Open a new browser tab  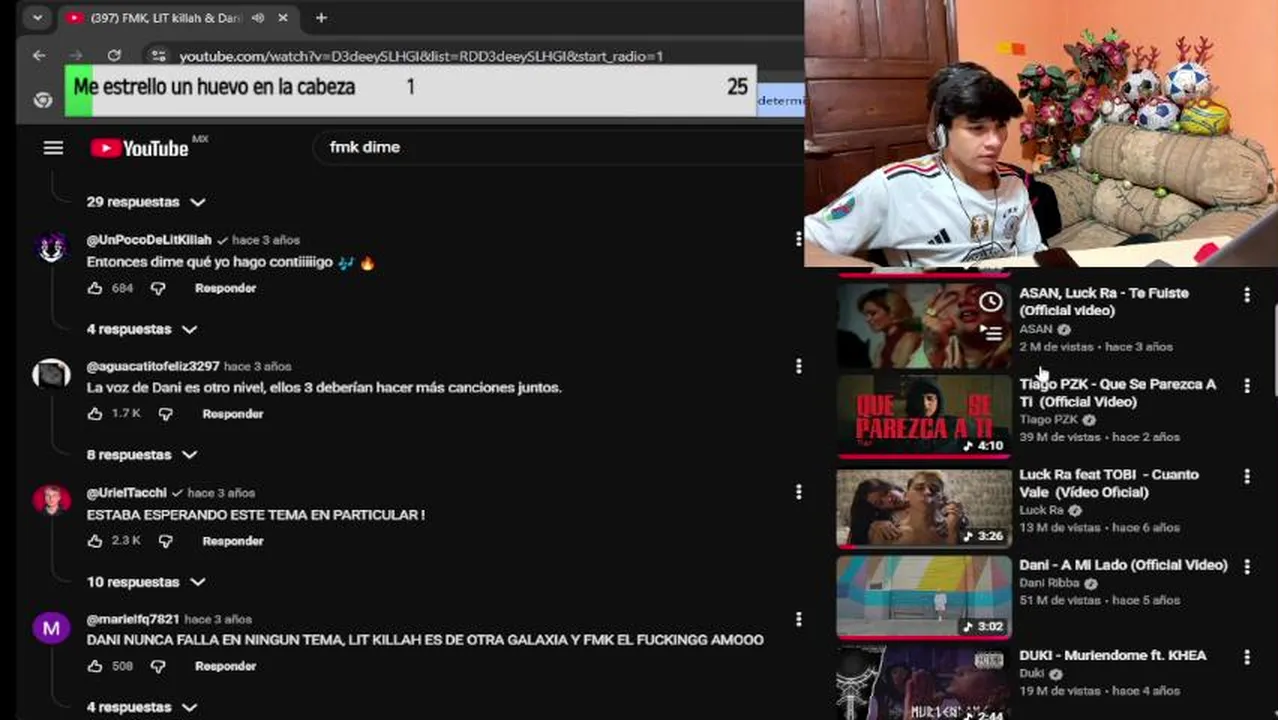click(x=321, y=18)
